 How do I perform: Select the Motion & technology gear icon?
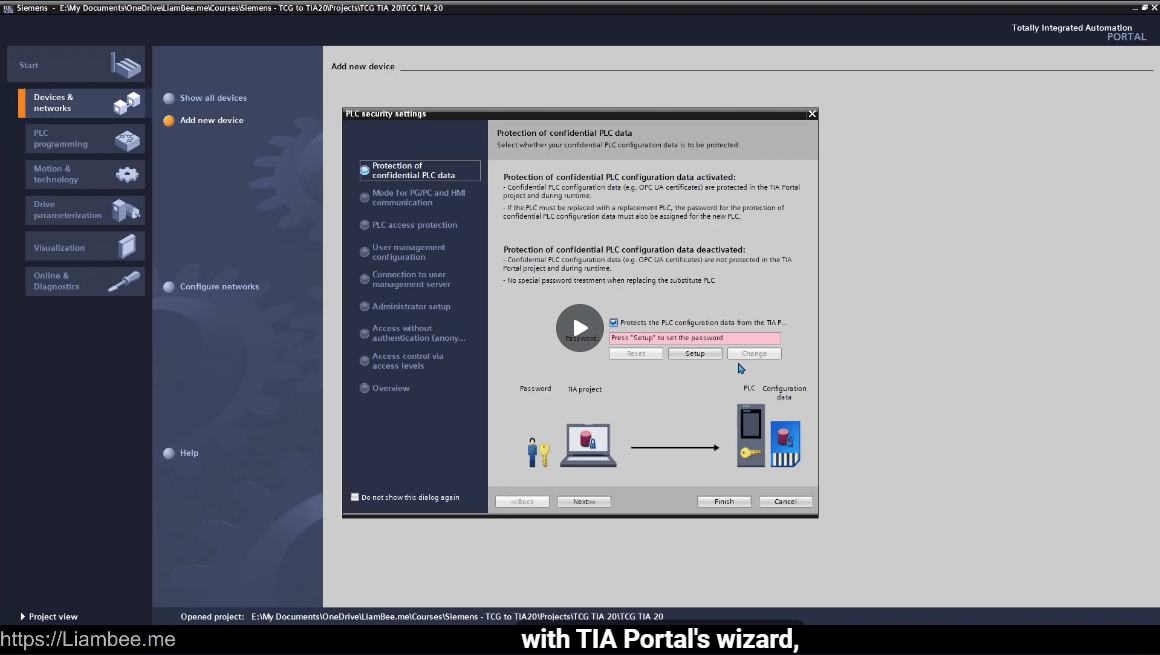pyautogui.click(x=127, y=174)
